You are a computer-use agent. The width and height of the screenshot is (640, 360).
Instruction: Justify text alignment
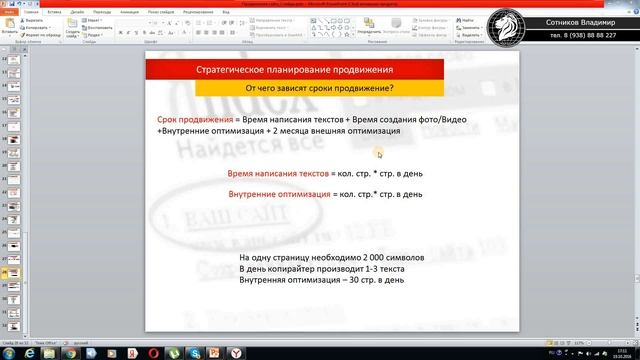[x=222, y=33]
